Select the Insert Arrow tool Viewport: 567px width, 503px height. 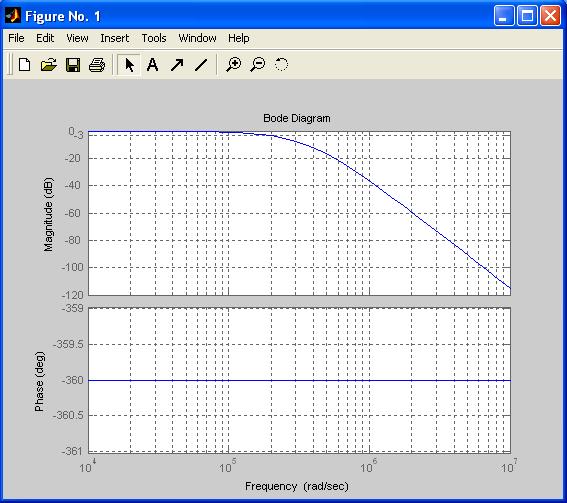177,65
